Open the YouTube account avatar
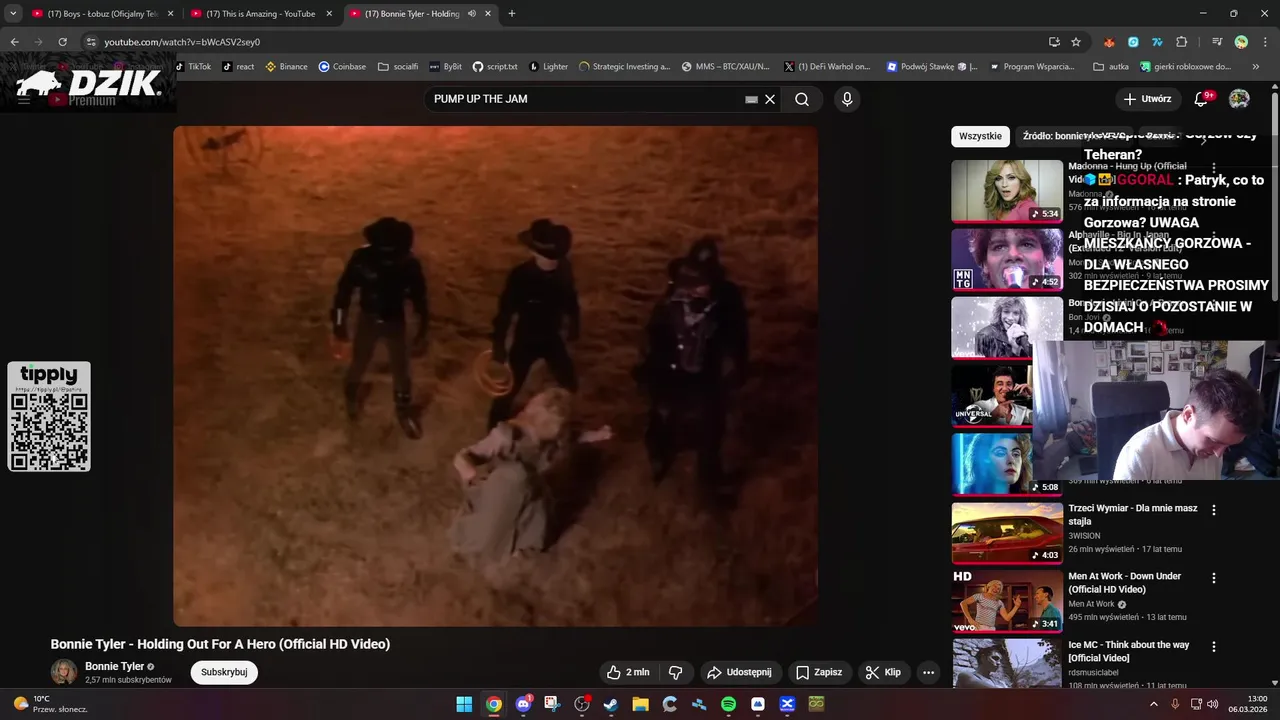The width and height of the screenshot is (1280, 720). [x=1239, y=99]
